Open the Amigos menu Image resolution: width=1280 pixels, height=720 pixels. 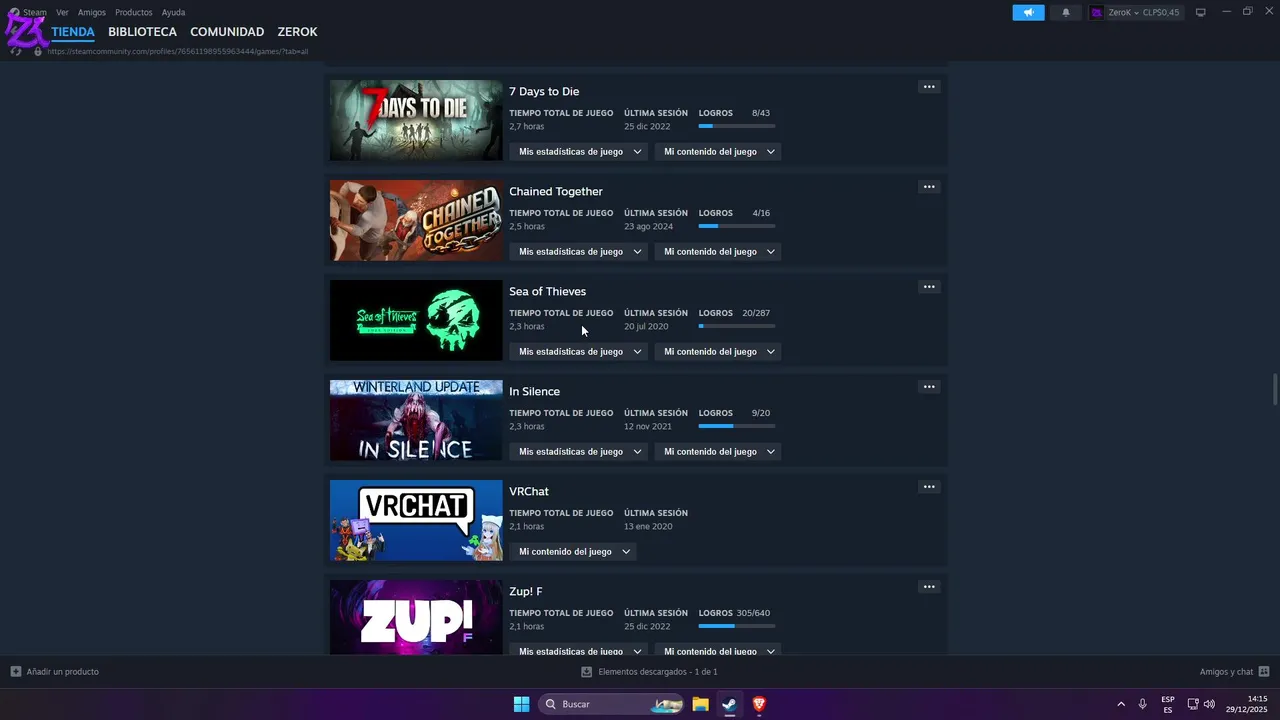point(92,12)
